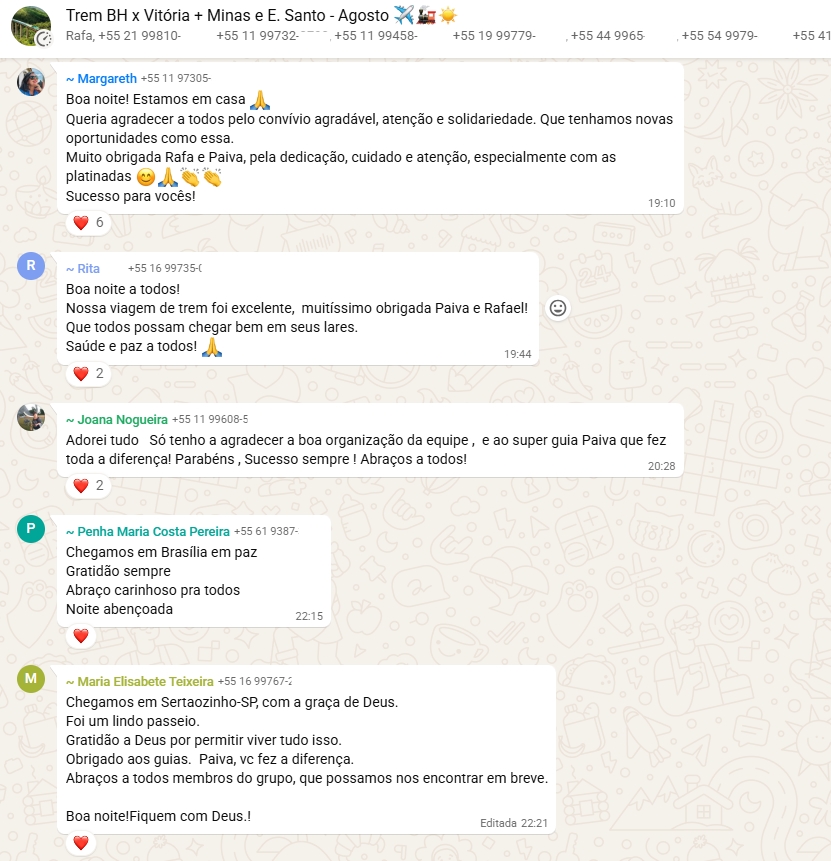This screenshot has height=861, width=831.
Task: Click heart reaction under Maria Elisabete's message
Action: [x=81, y=843]
